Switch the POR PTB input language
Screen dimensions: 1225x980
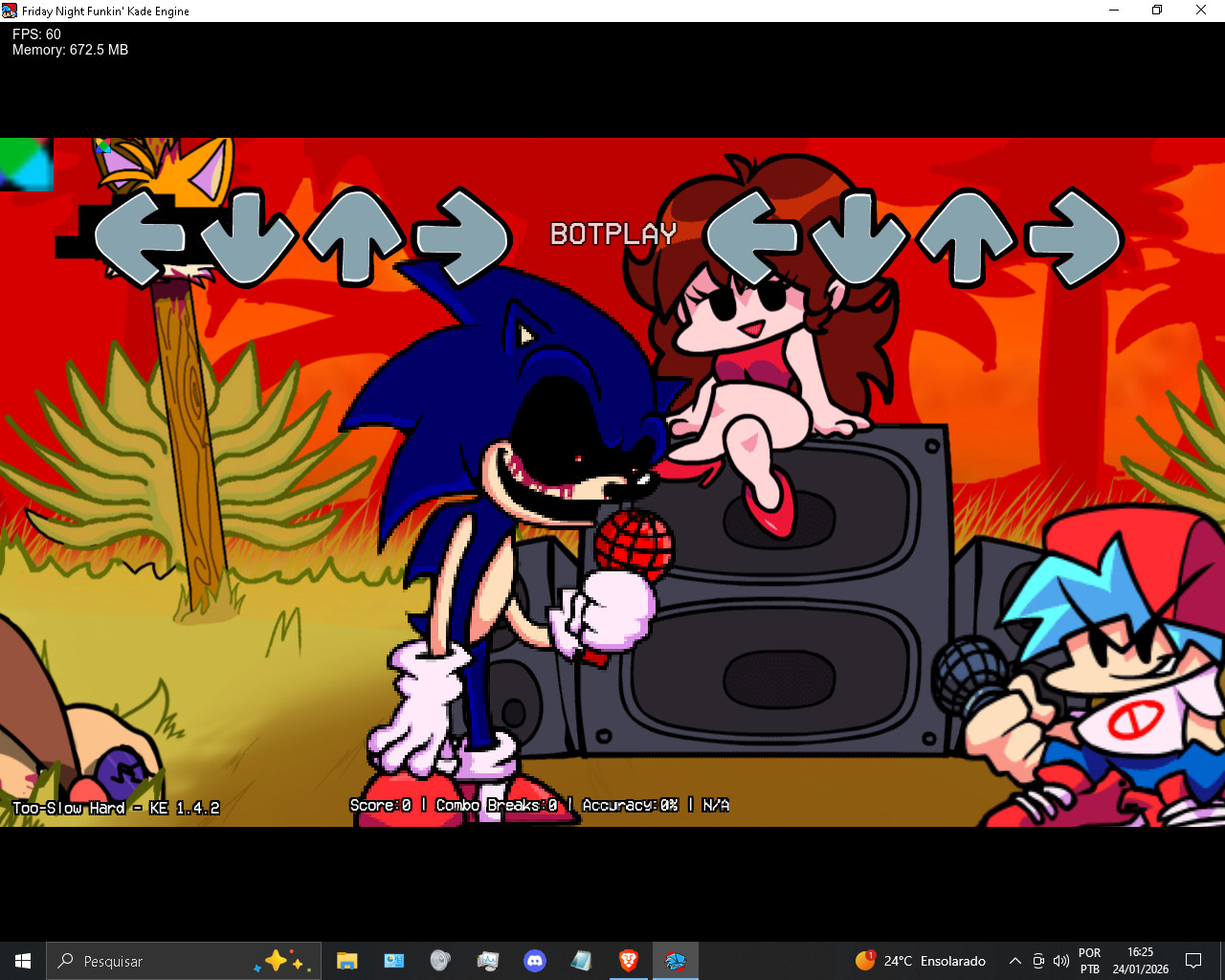[1090, 961]
